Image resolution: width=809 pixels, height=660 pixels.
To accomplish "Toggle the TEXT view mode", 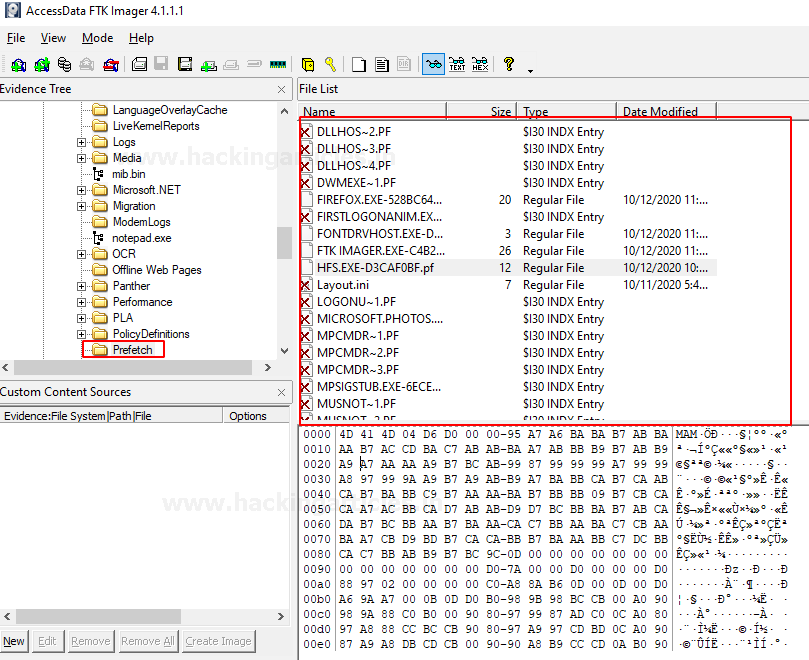I will tap(457, 65).
